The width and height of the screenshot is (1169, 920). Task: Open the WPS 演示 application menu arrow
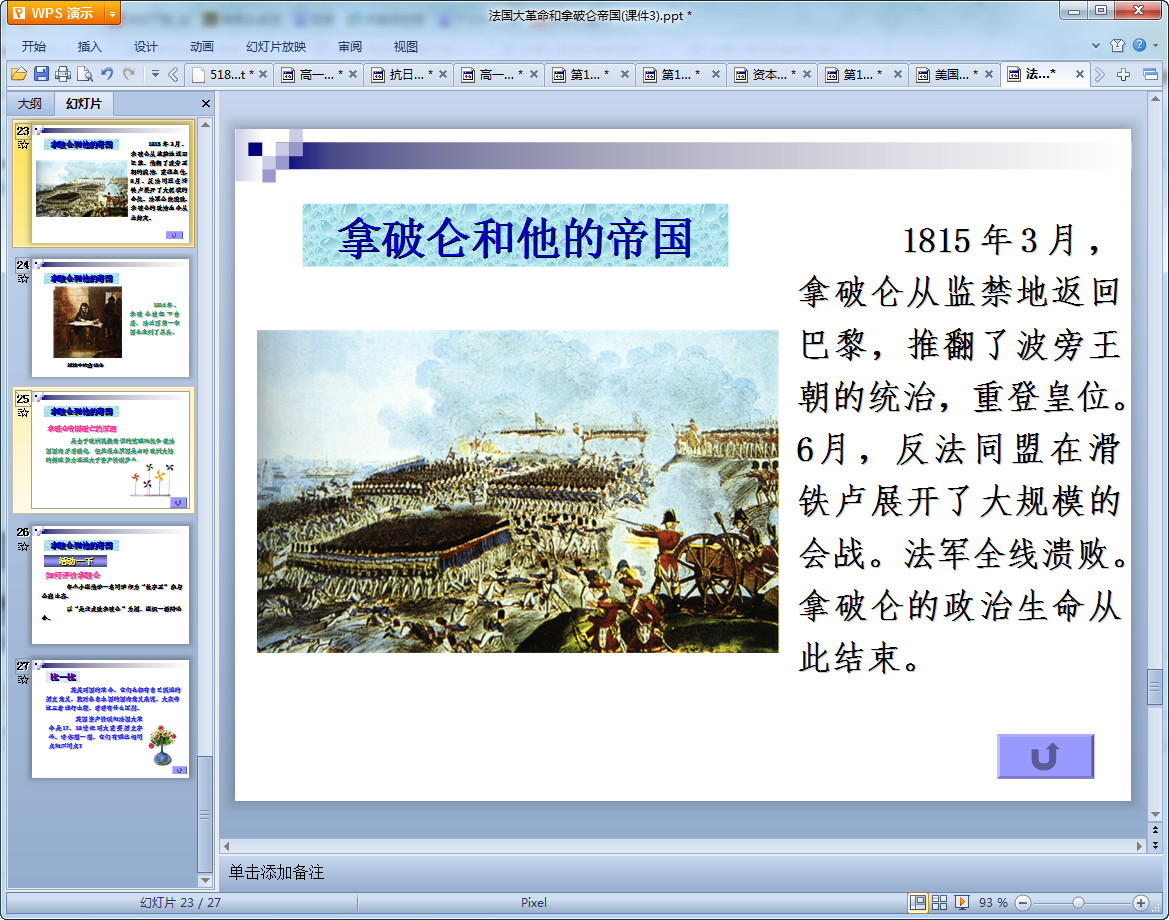[x=112, y=13]
